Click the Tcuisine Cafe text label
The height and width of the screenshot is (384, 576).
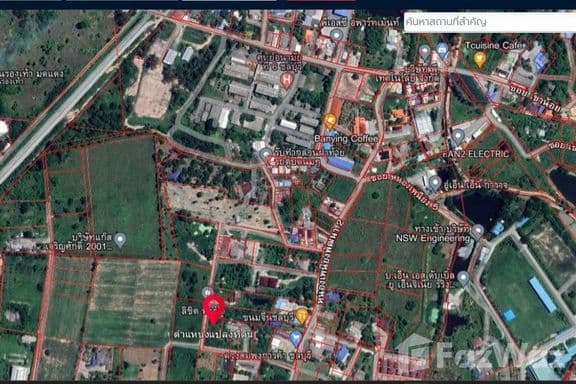click(x=493, y=45)
